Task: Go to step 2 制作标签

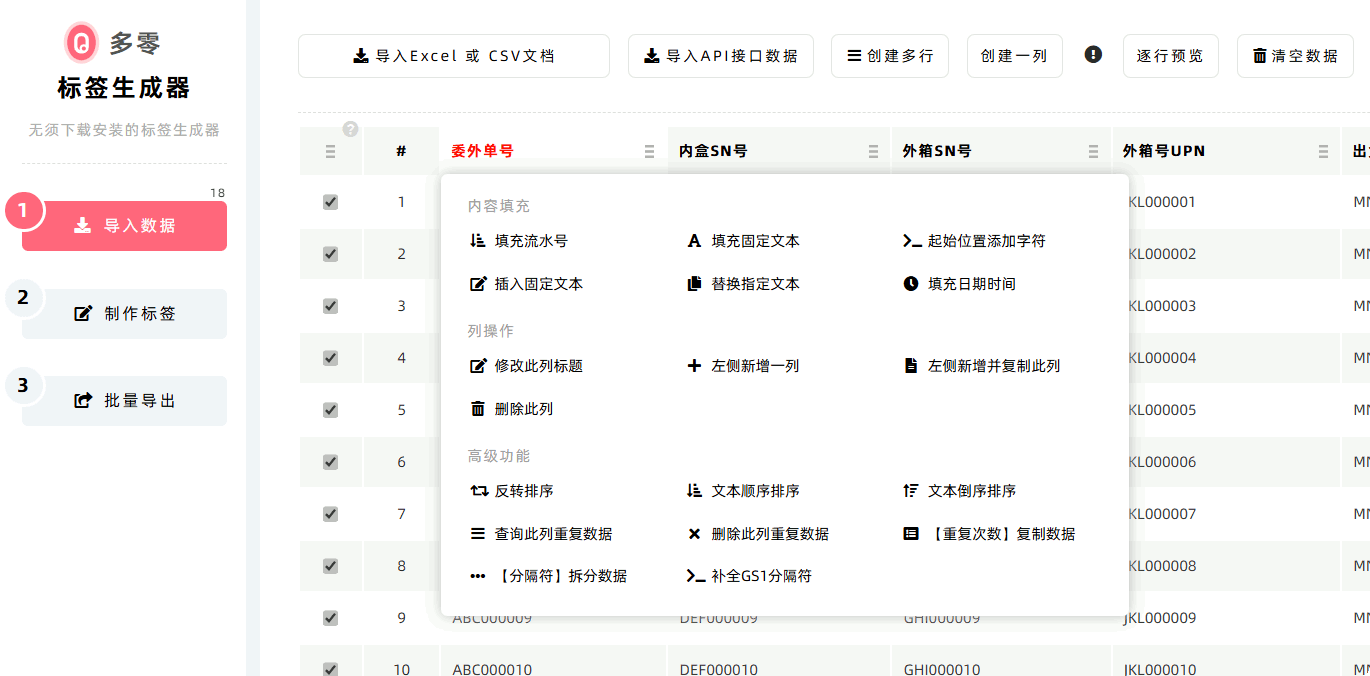Action: pos(125,314)
